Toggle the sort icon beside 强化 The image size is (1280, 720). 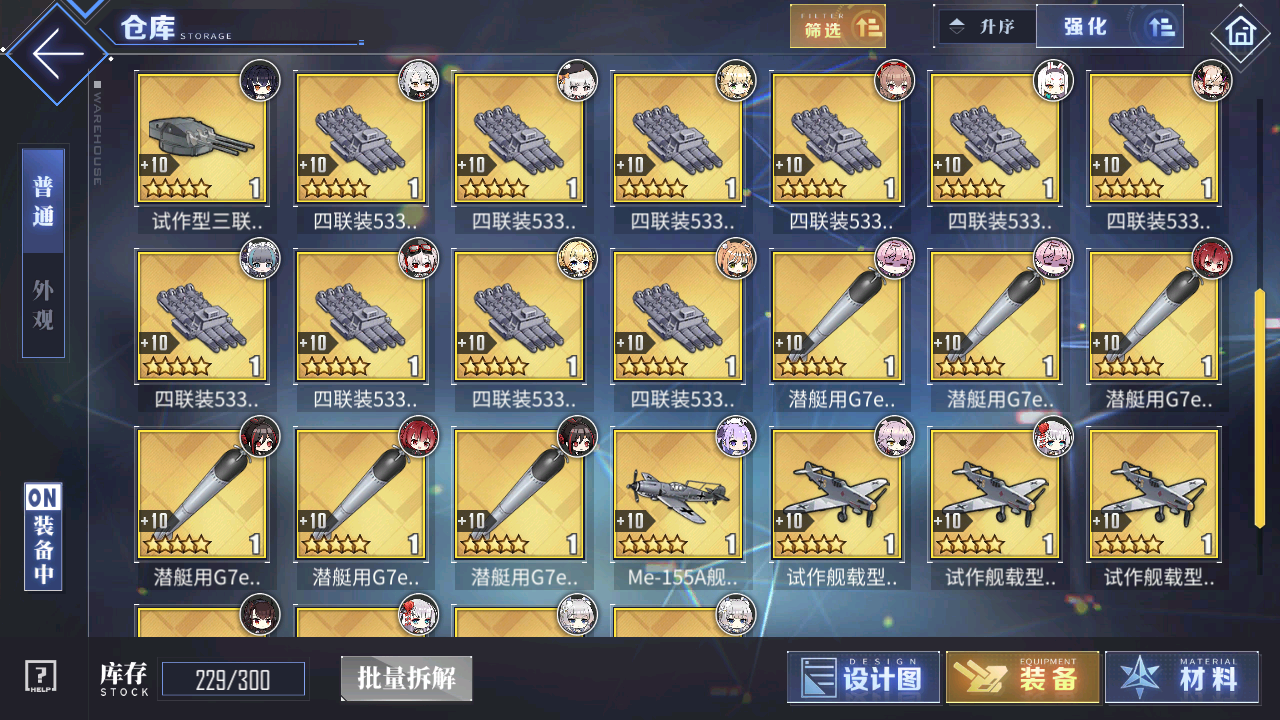tap(1161, 27)
